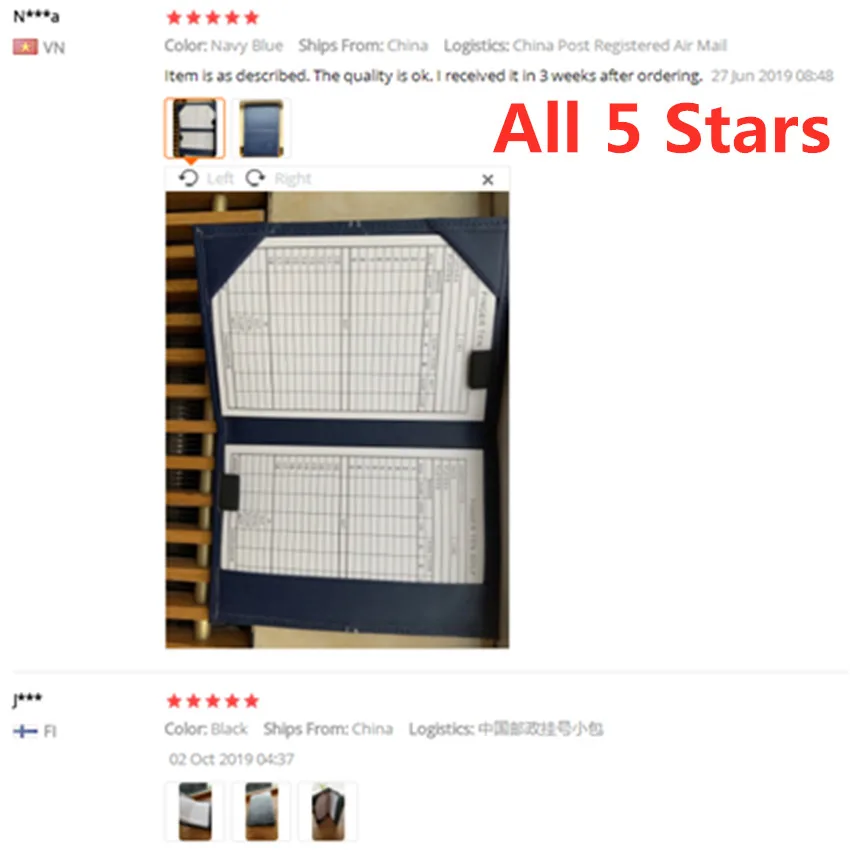Open third thumbnail in Finland review
The height and width of the screenshot is (850, 850).
(327, 811)
